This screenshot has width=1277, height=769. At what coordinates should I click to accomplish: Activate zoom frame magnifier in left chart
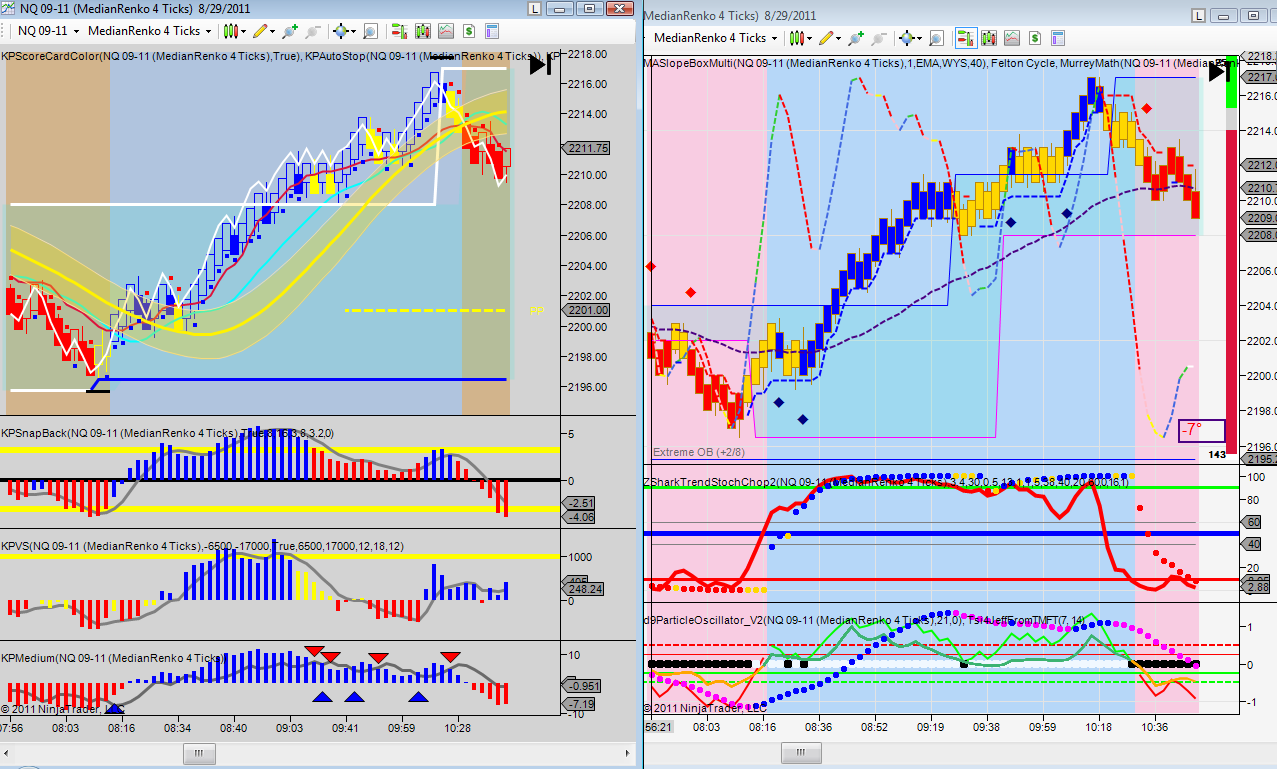click(x=369, y=31)
